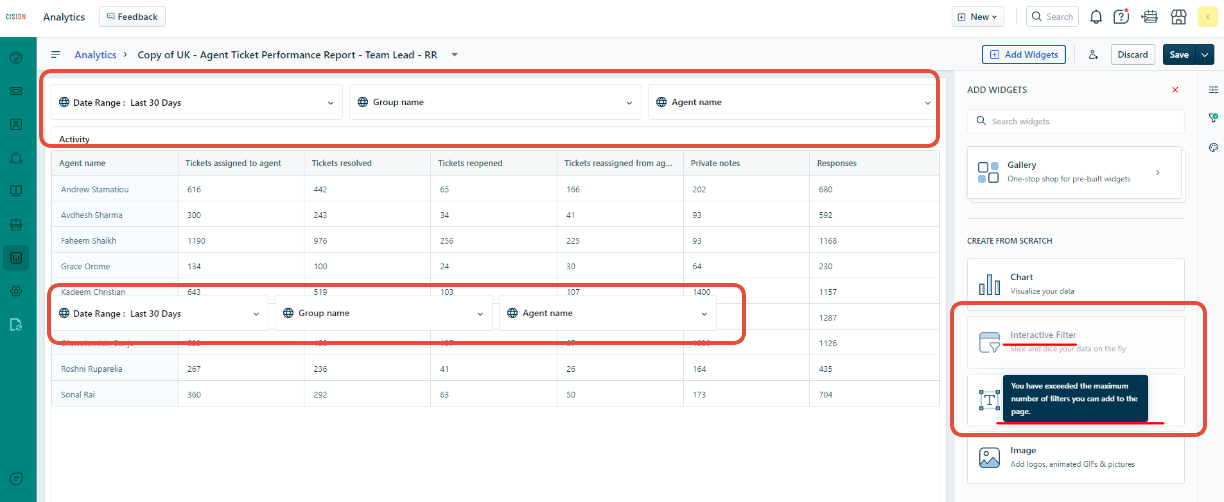This screenshot has width=1224, height=502.
Task: Click the Tickets reopened column header
Action: pos(494,163)
